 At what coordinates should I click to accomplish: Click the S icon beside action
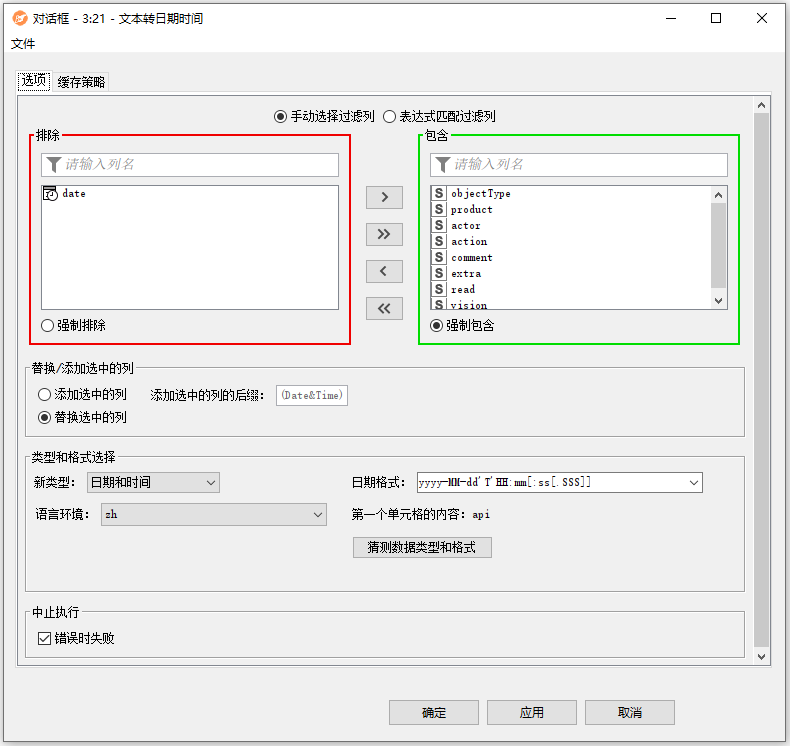439,242
